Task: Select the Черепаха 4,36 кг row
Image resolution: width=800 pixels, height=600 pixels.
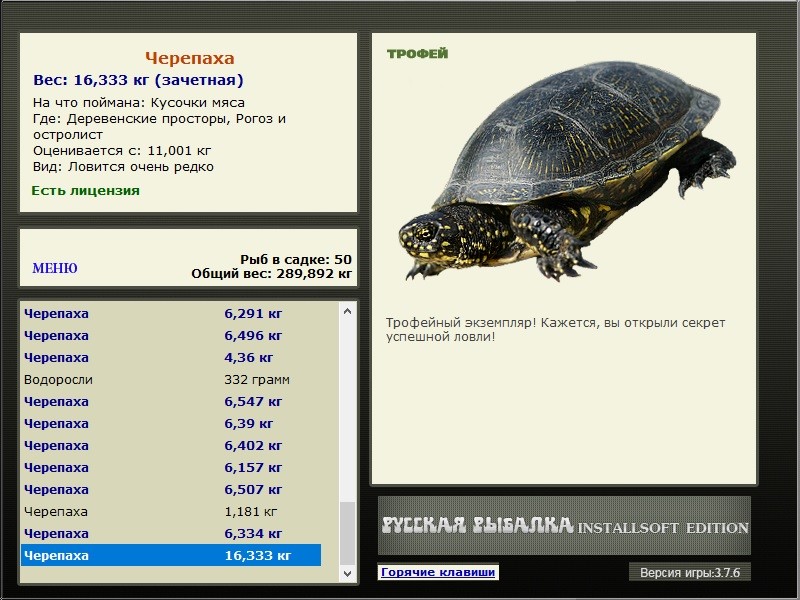Action: 171,357
